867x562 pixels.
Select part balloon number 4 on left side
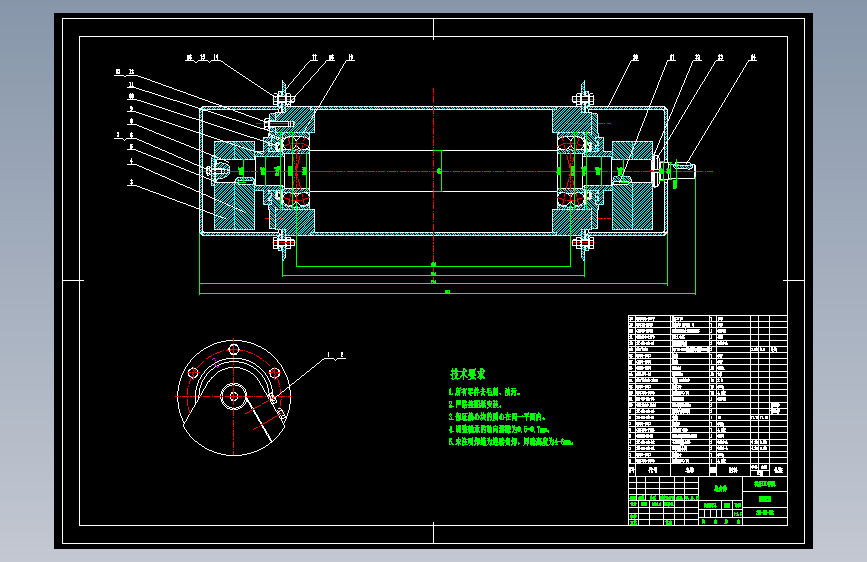click(131, 162)
